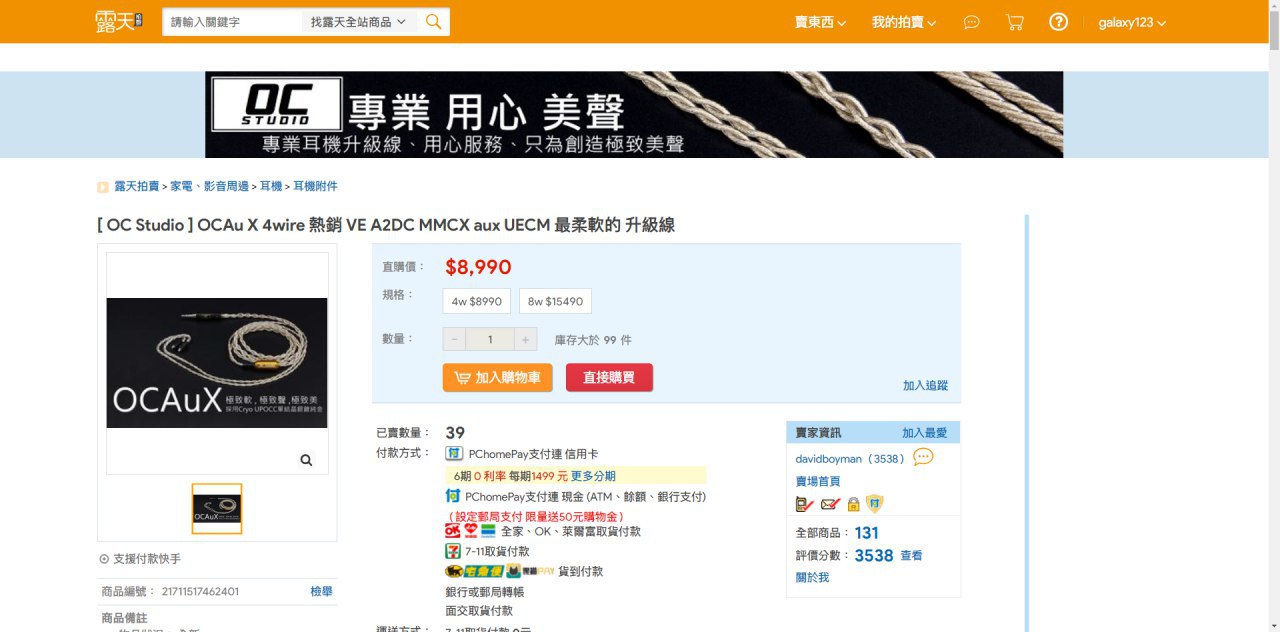This screenshot has width=1280, height=632.
Task: Click the 直接購買 button
Action: click(609, 377)
